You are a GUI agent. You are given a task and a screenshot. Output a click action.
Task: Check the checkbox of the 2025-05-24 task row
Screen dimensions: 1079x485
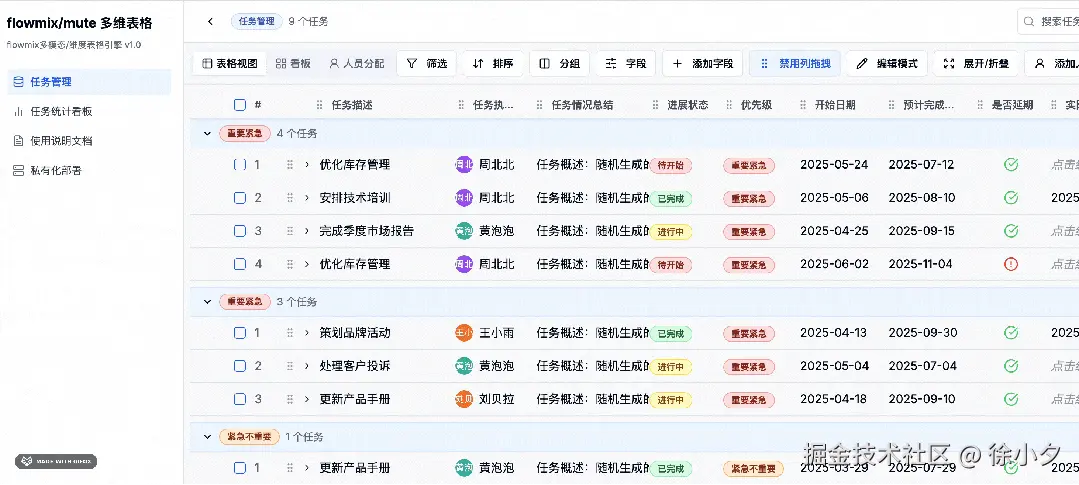point(239,164)
